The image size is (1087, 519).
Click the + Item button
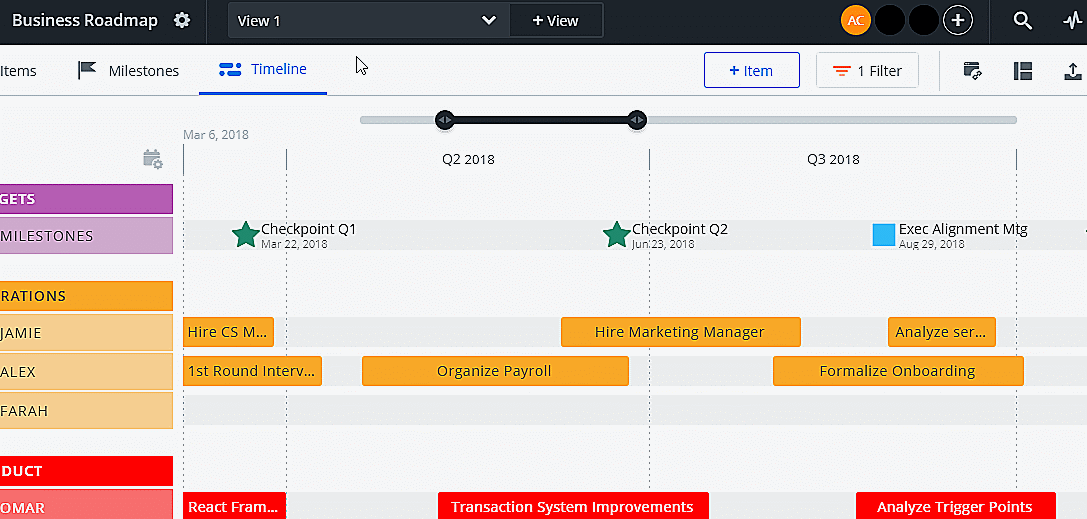tap(751, 71)
